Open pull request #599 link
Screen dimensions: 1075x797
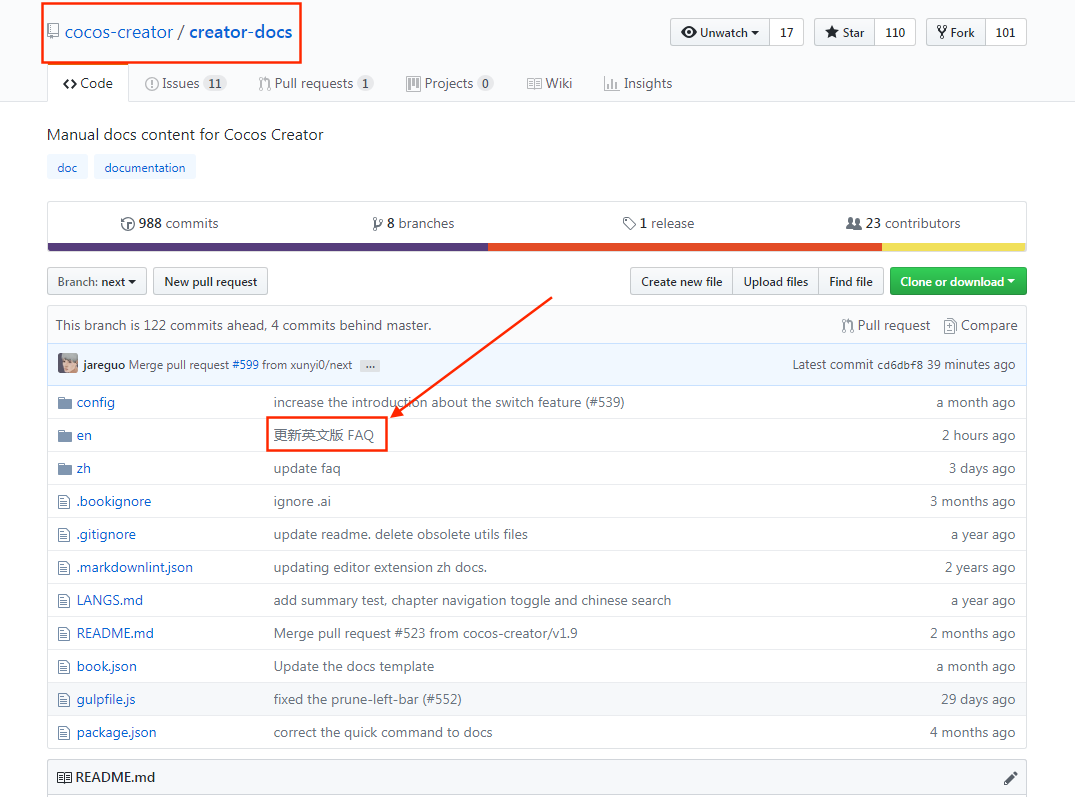coord(245,365)
